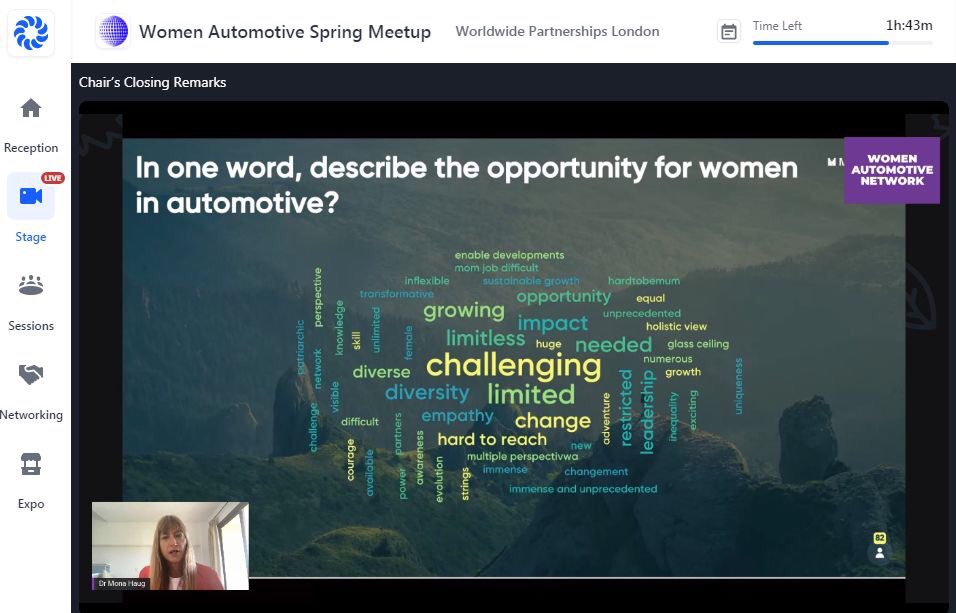Click the word 'empathy' in cloud

457,416
